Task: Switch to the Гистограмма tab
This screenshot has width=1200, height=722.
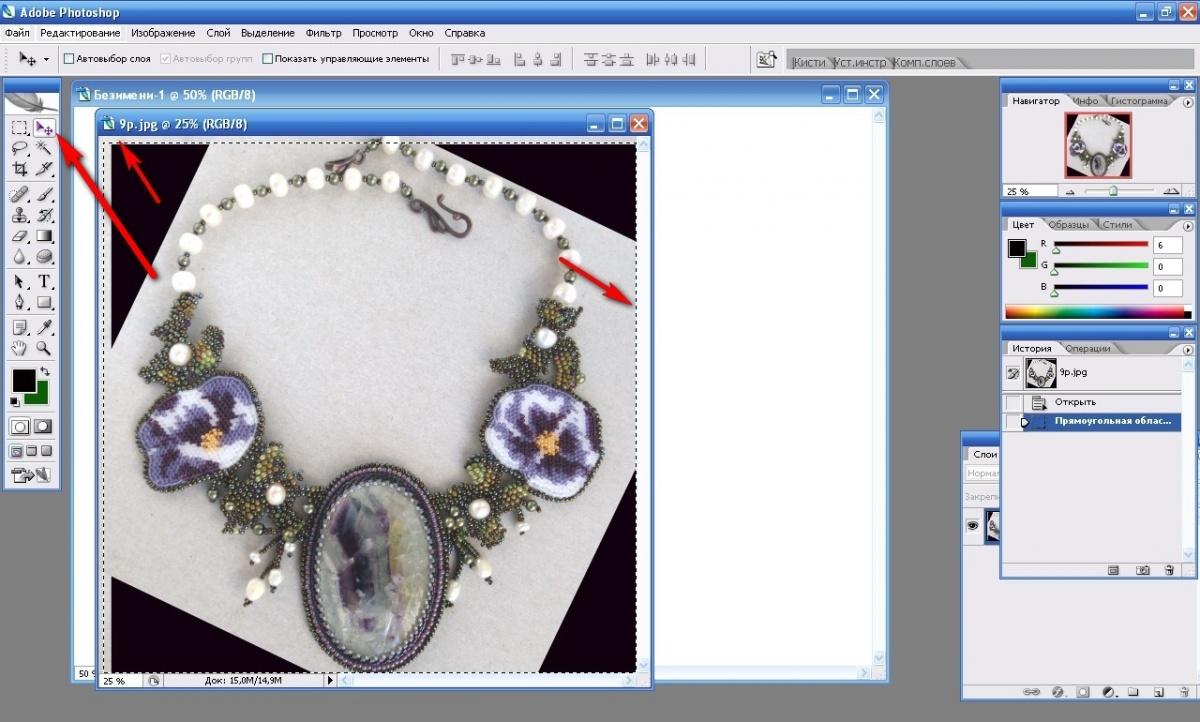Action: pos(1139,101)
